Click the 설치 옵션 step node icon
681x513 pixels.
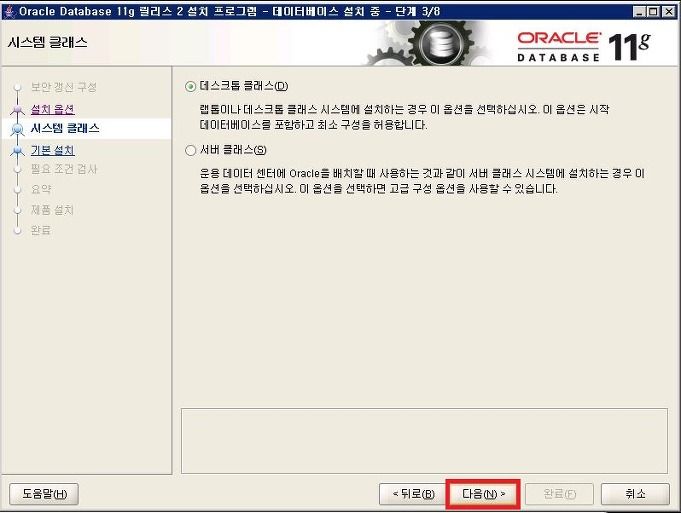tap(17, 109)
